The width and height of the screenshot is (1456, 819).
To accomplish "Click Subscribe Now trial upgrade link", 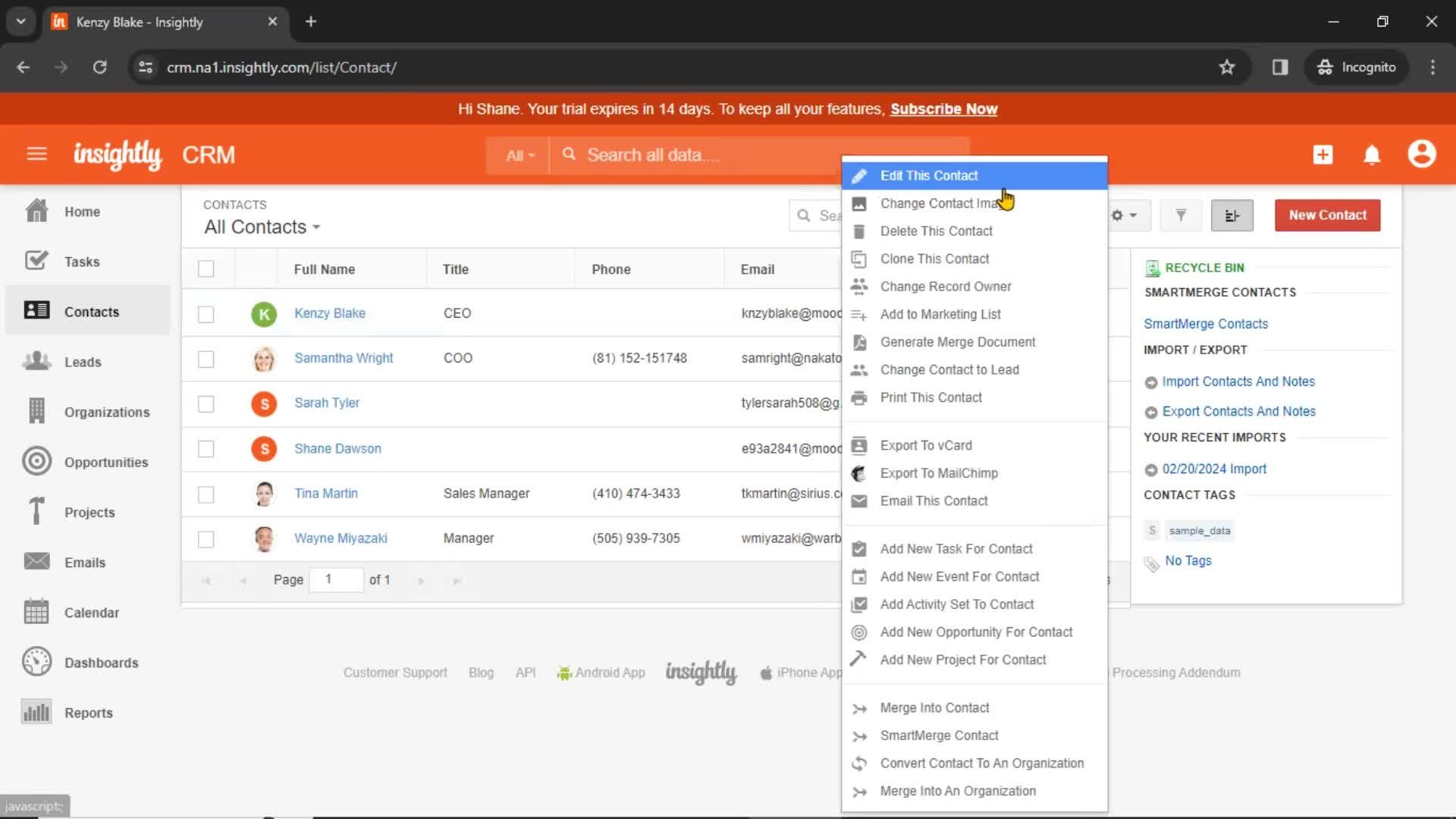I will [943, 108].
